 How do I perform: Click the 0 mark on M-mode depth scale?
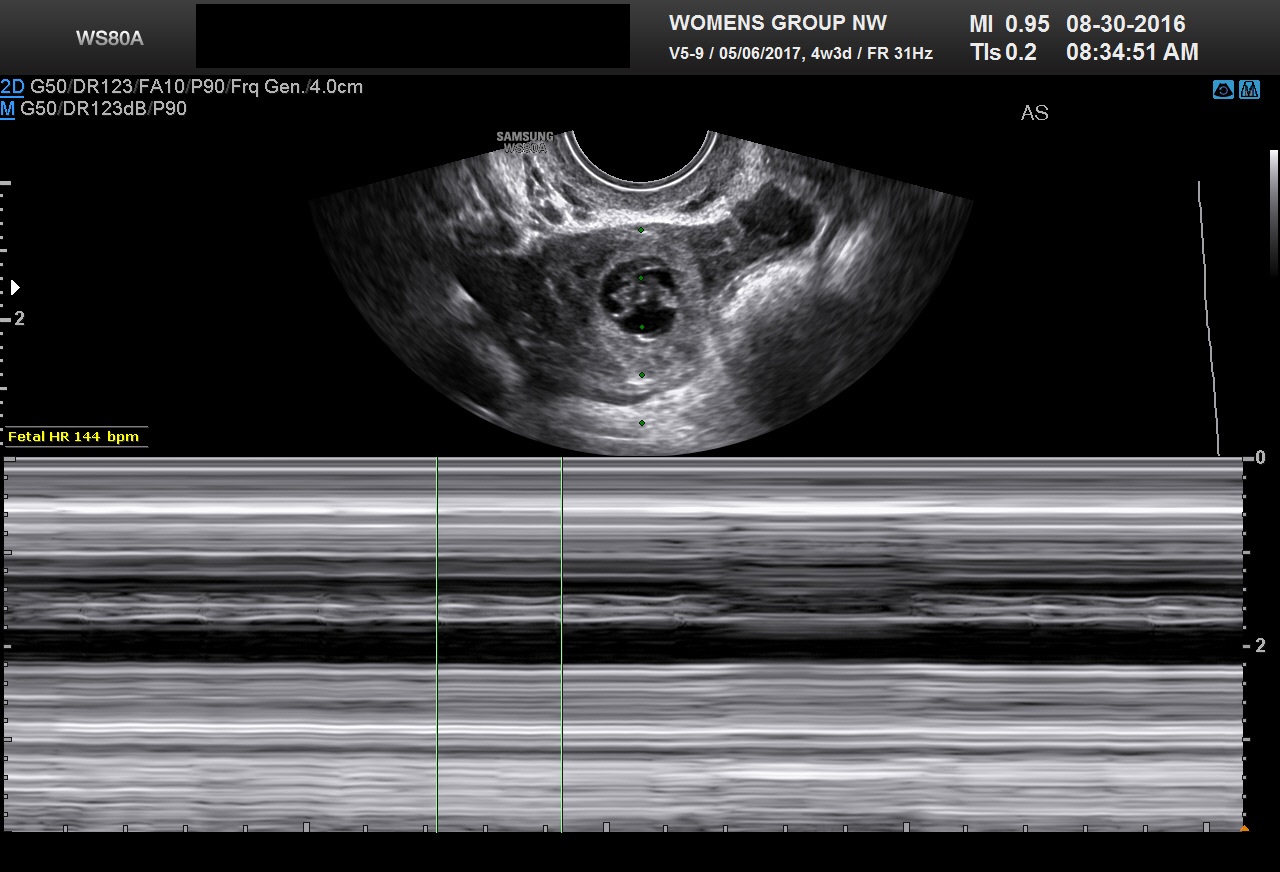[x=1260, y=457]
